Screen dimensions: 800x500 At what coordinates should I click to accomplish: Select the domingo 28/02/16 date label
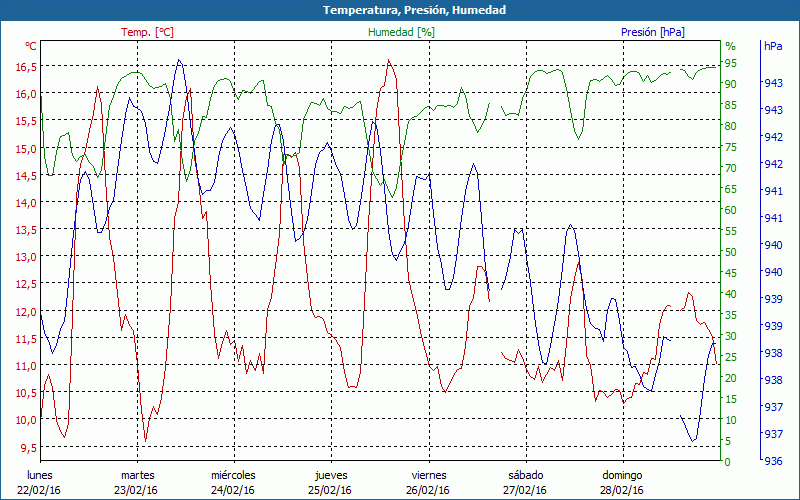coord(622,482)
